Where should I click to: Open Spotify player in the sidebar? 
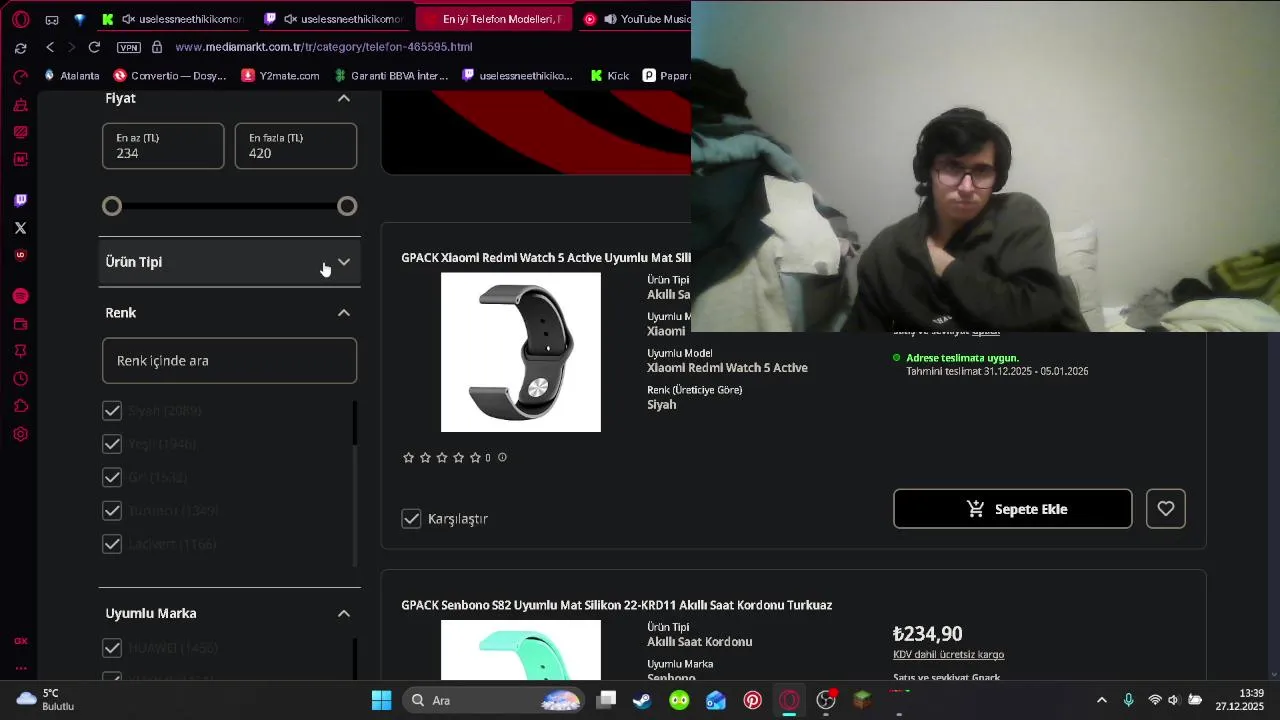coord(20,296)
